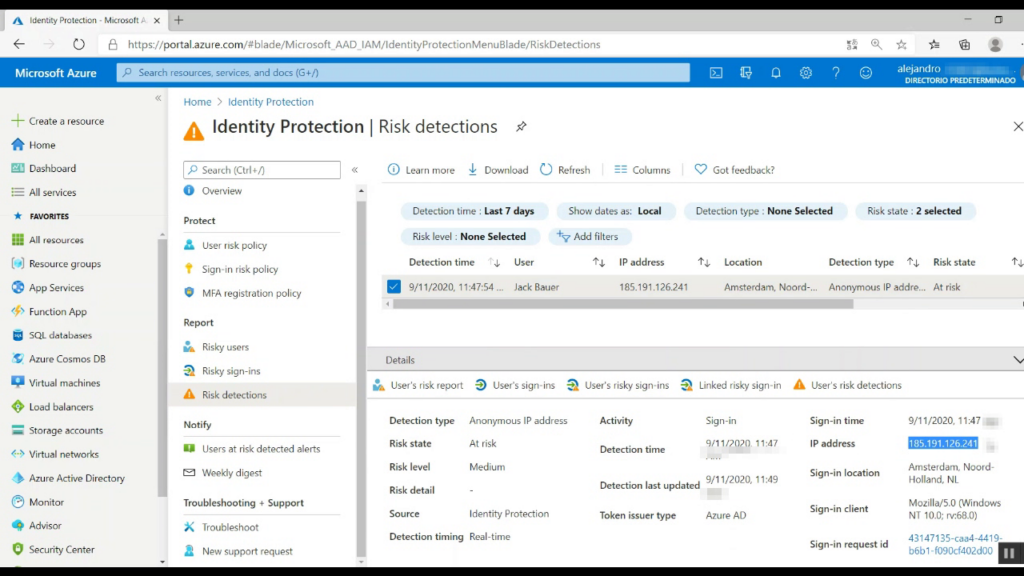
Task: Select Overview in the Identity Protection menu
Action: click(x=221, y=191)
